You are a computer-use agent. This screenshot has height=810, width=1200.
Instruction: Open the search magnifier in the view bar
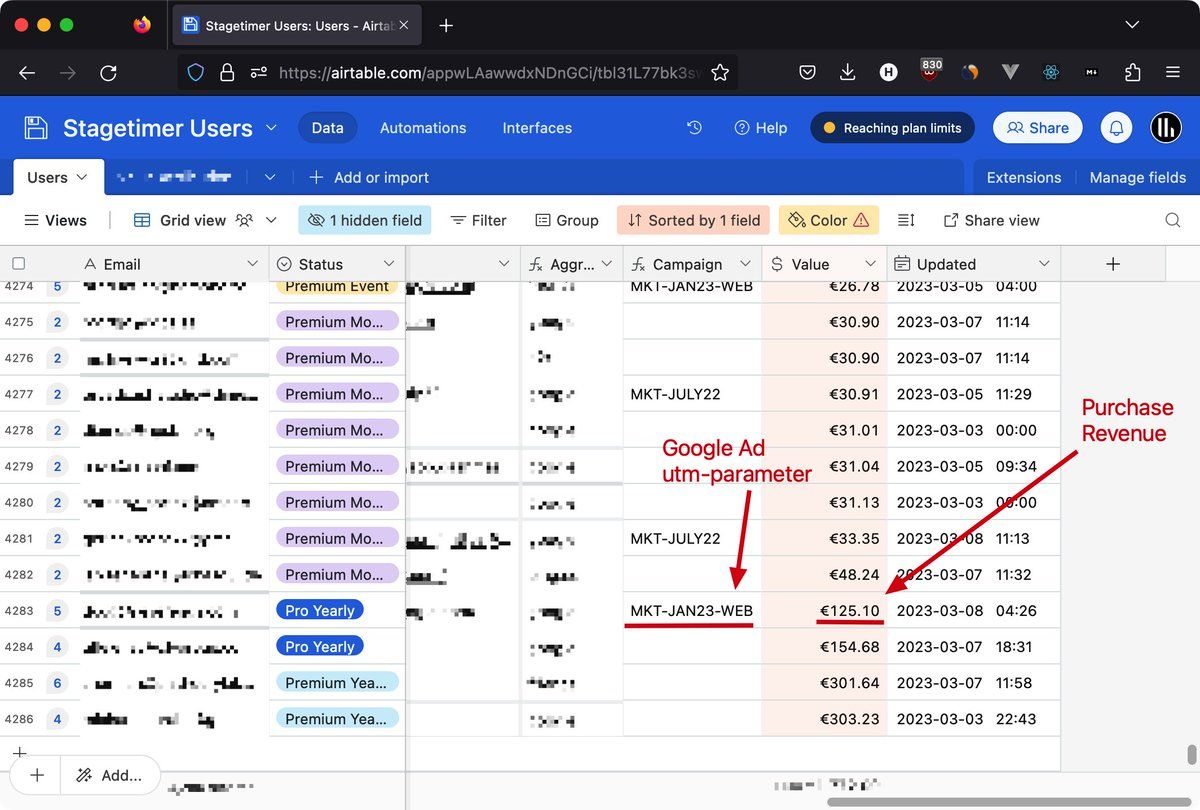click(1173, 220)
